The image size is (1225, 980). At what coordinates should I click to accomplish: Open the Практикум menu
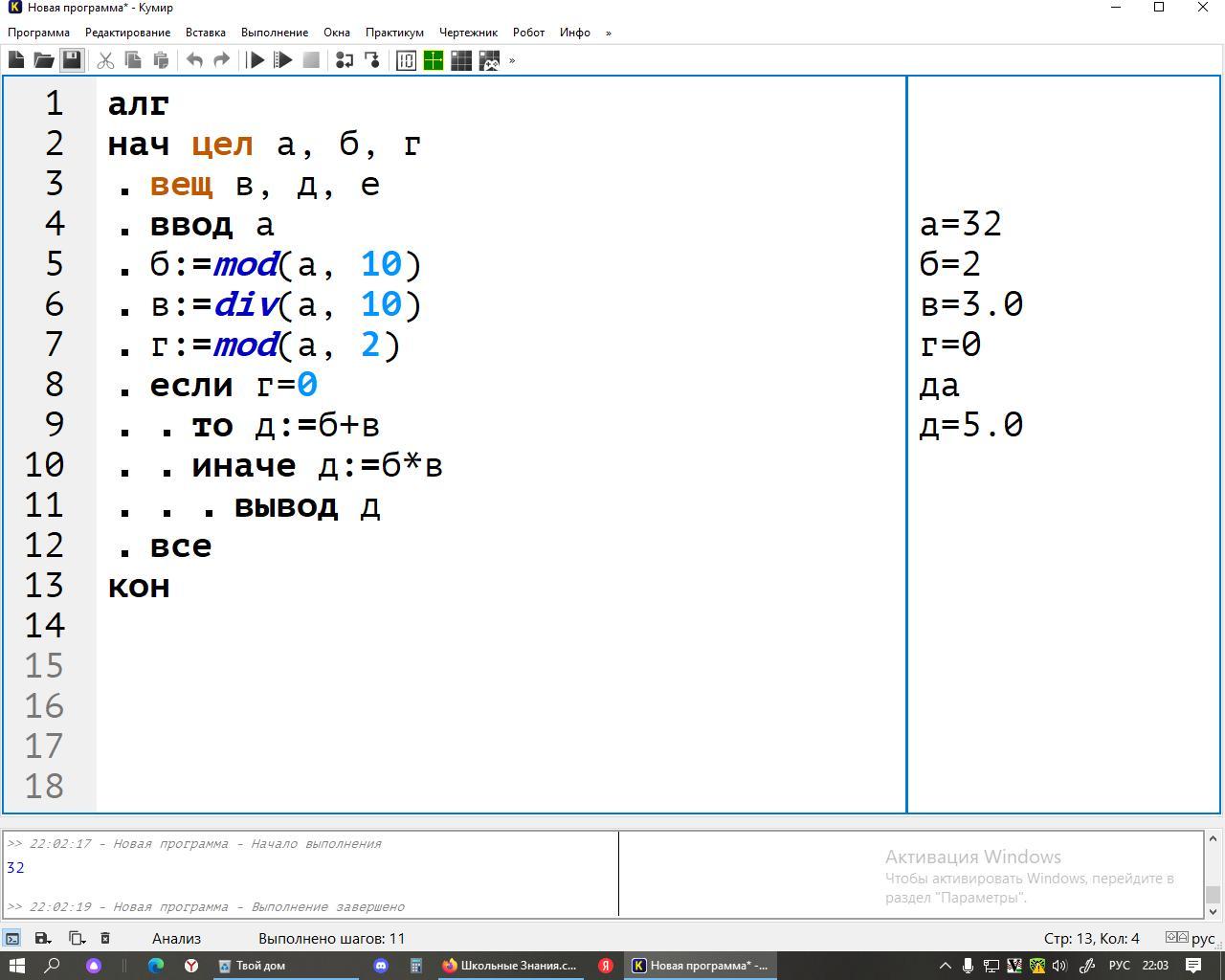(x=394, y=33)
